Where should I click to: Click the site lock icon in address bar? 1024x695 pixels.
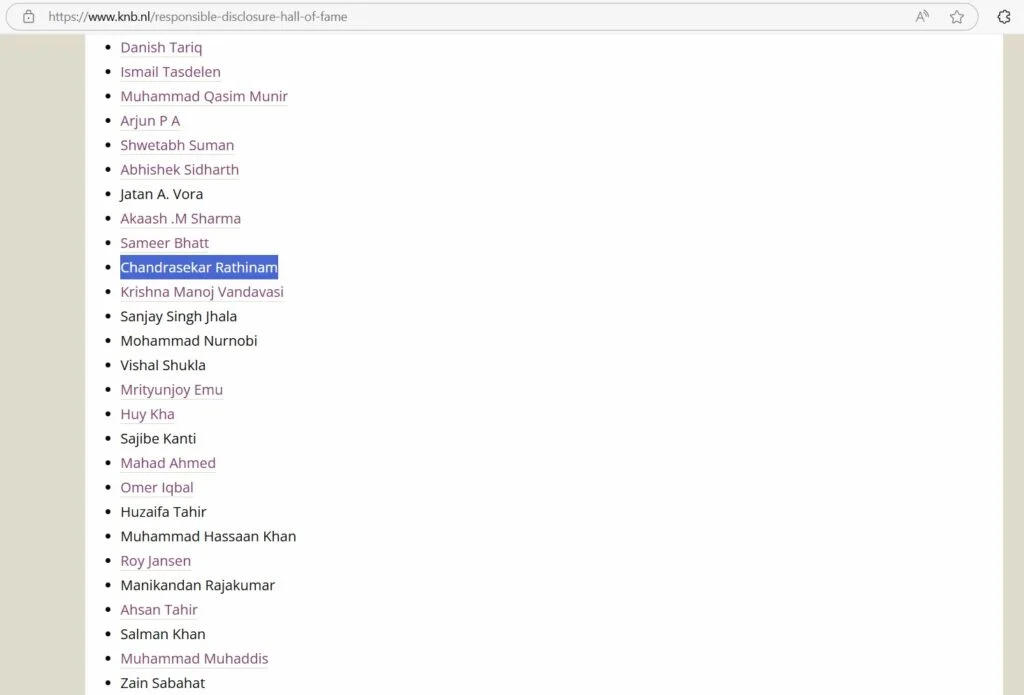[x=29, y=17]
